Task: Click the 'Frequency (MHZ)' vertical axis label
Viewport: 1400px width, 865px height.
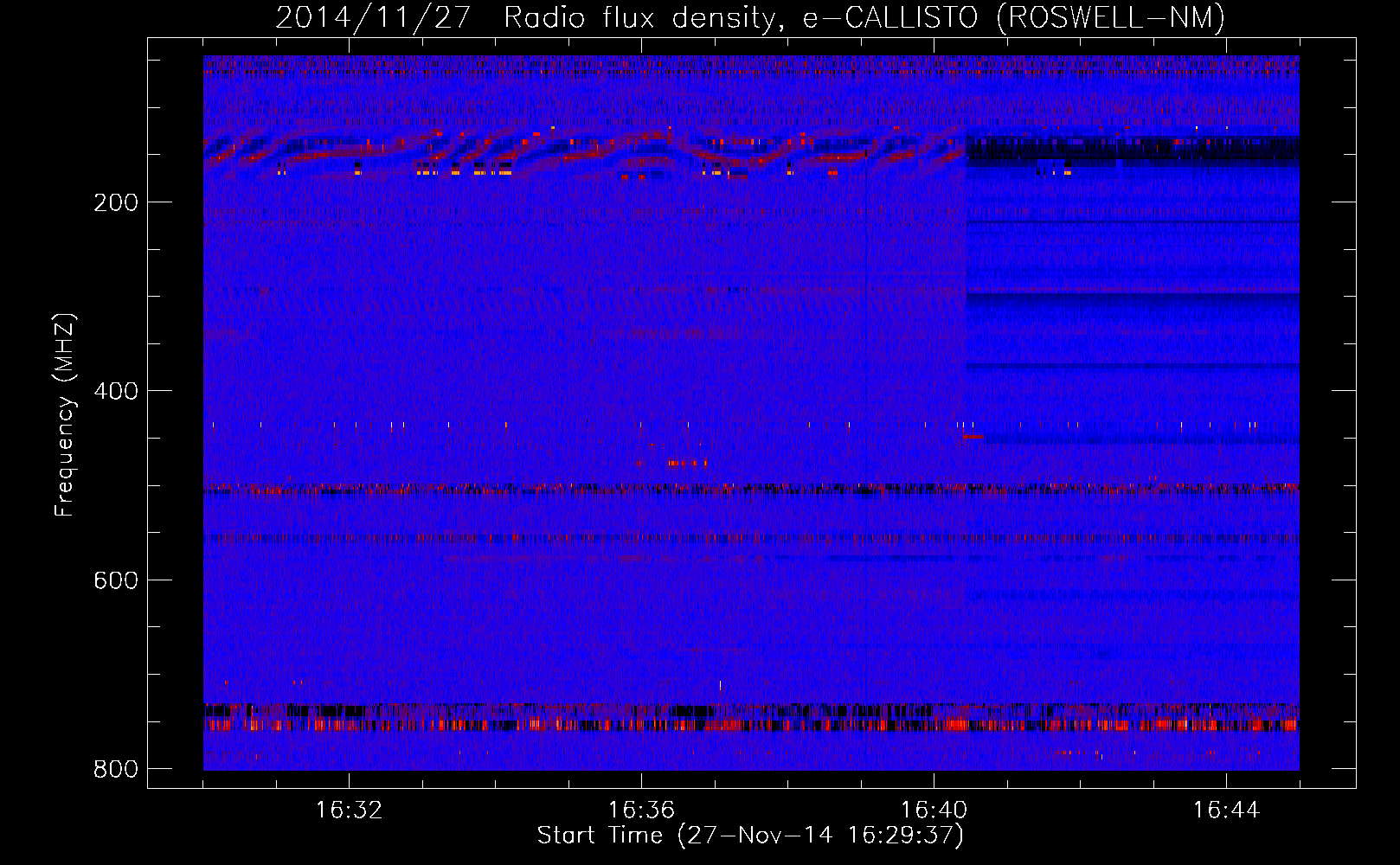Action: pyautogui.click(x=65, y=415)
